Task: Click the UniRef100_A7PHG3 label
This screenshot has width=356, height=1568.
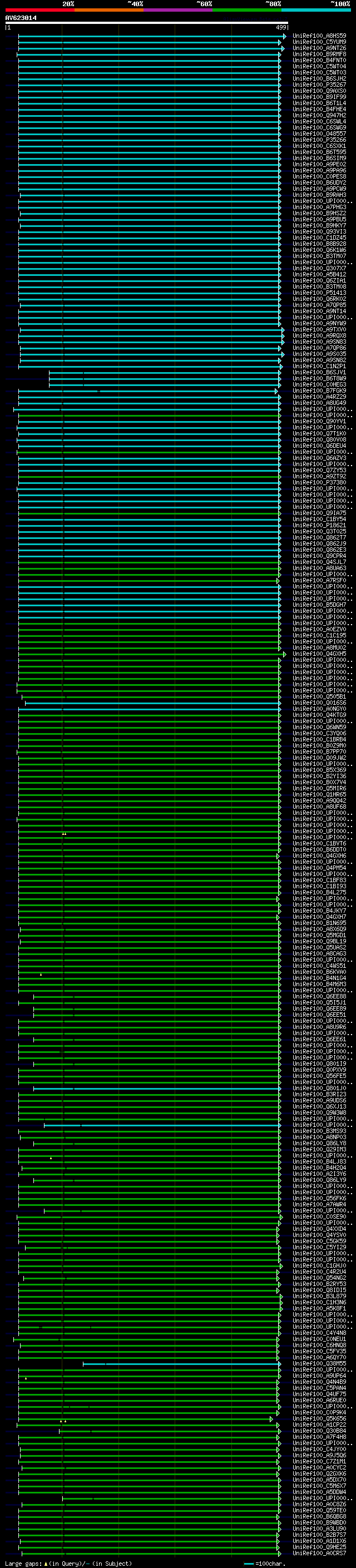Action: [x=319, y=207]
